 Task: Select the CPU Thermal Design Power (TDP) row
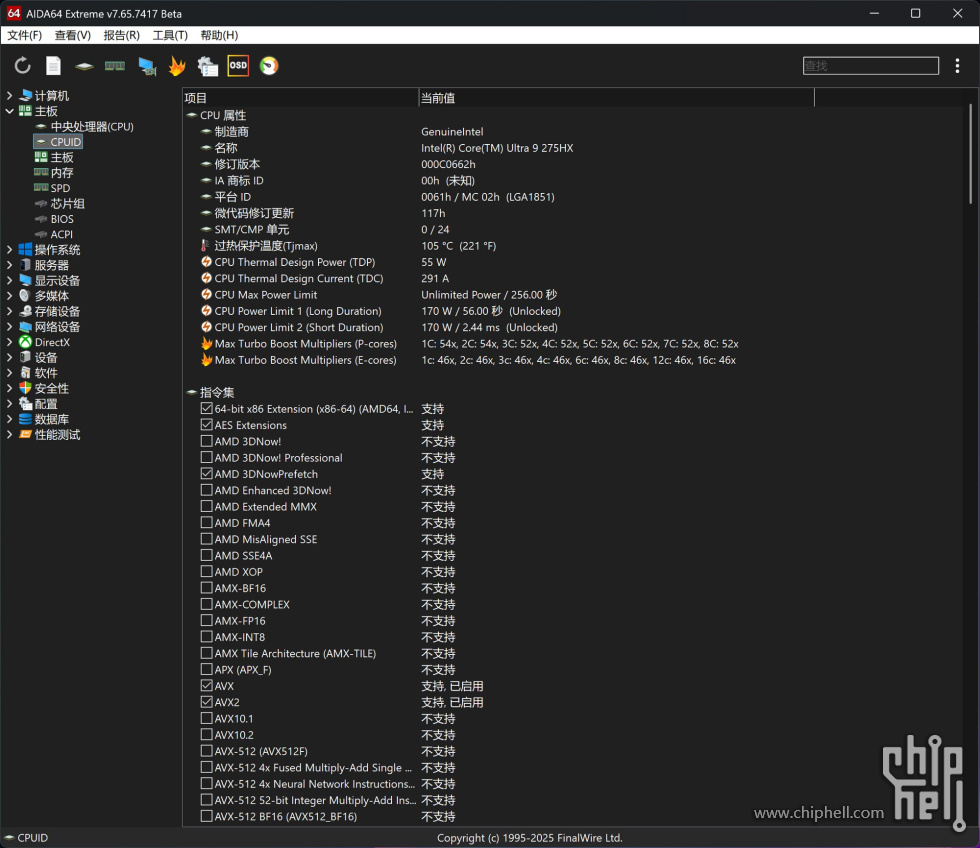499,262
